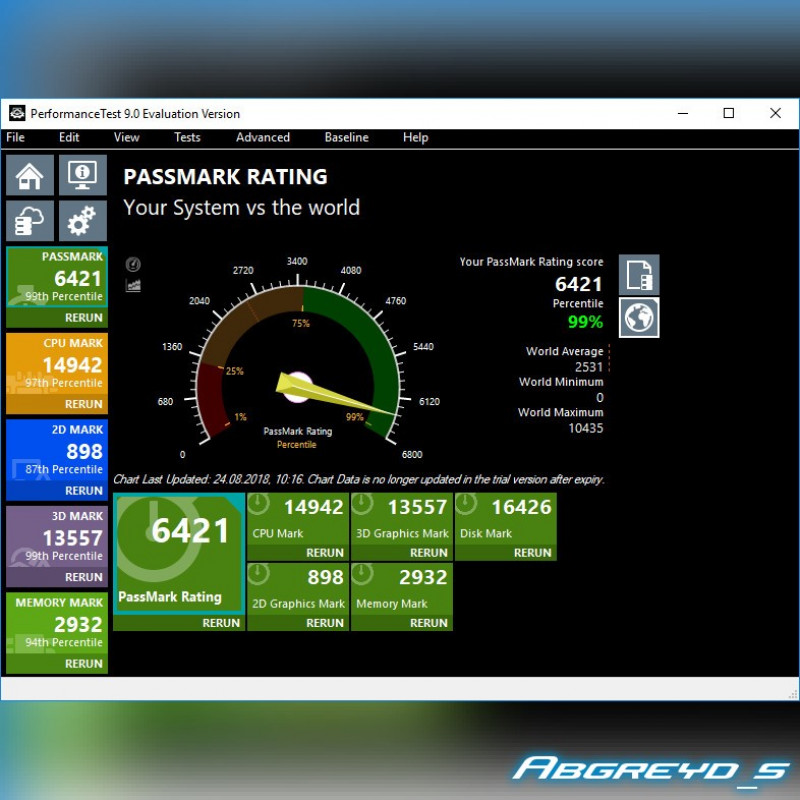Select the MEMORY MARK 2932 sidebar panel
The width and height of the screenshot is (800, 800).
57,623
